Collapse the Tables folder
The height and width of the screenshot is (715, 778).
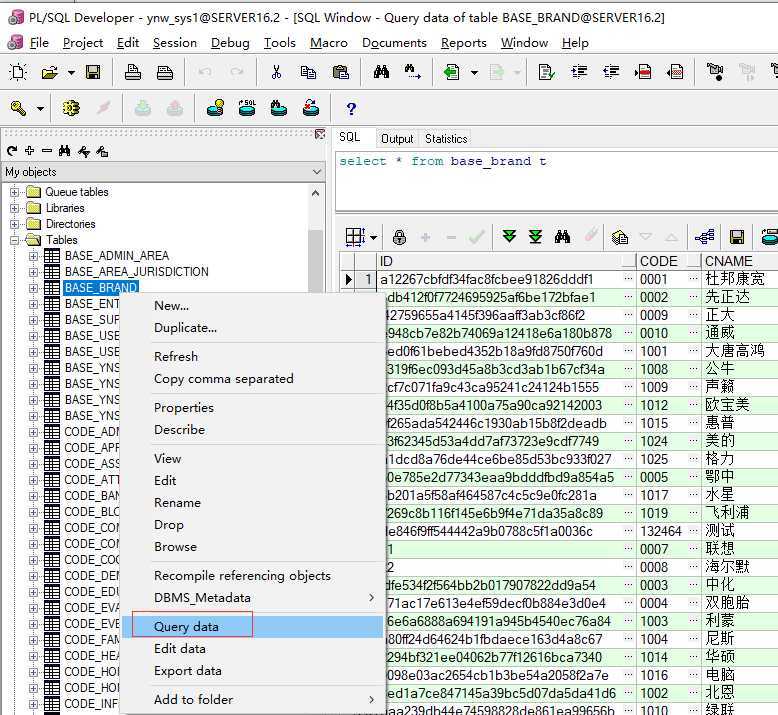[14, 240]
